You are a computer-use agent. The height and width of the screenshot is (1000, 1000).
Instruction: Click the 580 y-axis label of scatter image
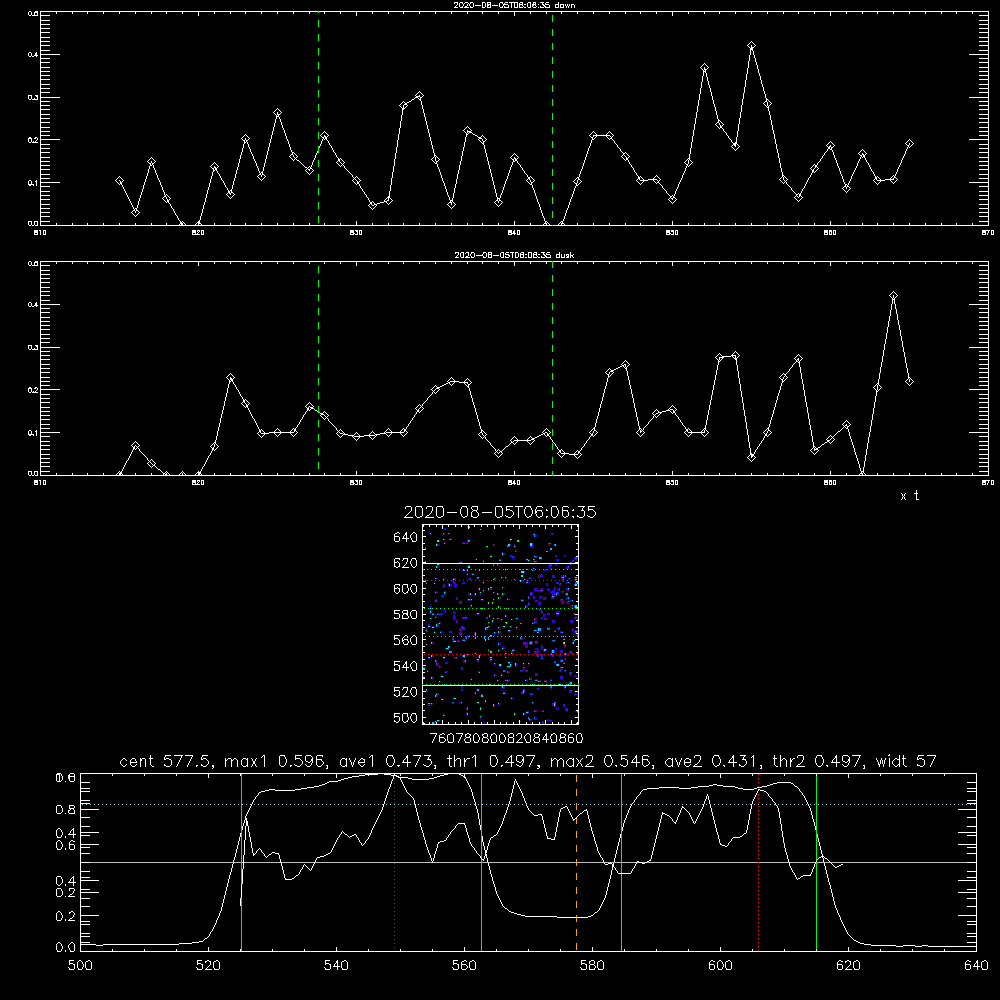pos(406,615)
